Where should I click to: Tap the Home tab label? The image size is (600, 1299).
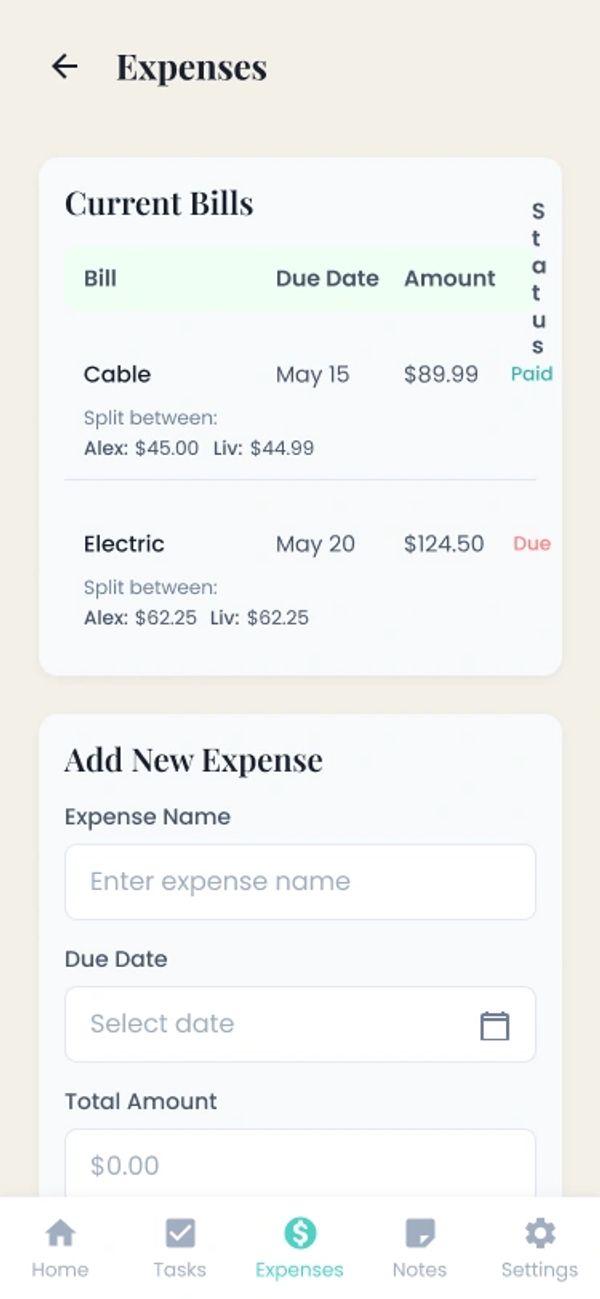pos(60,1270)
